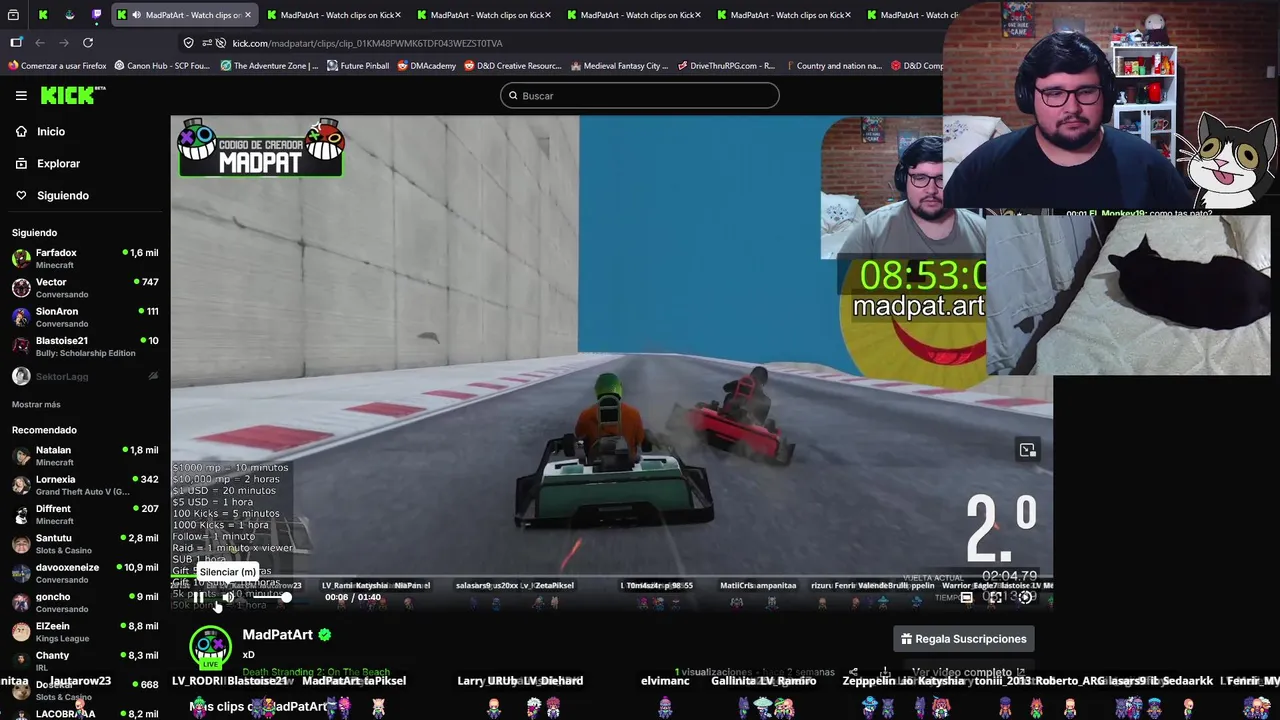The height and width of the screenshot is (720, 1280).
Task: Open Ver video completo link
Action: point(968,673)
